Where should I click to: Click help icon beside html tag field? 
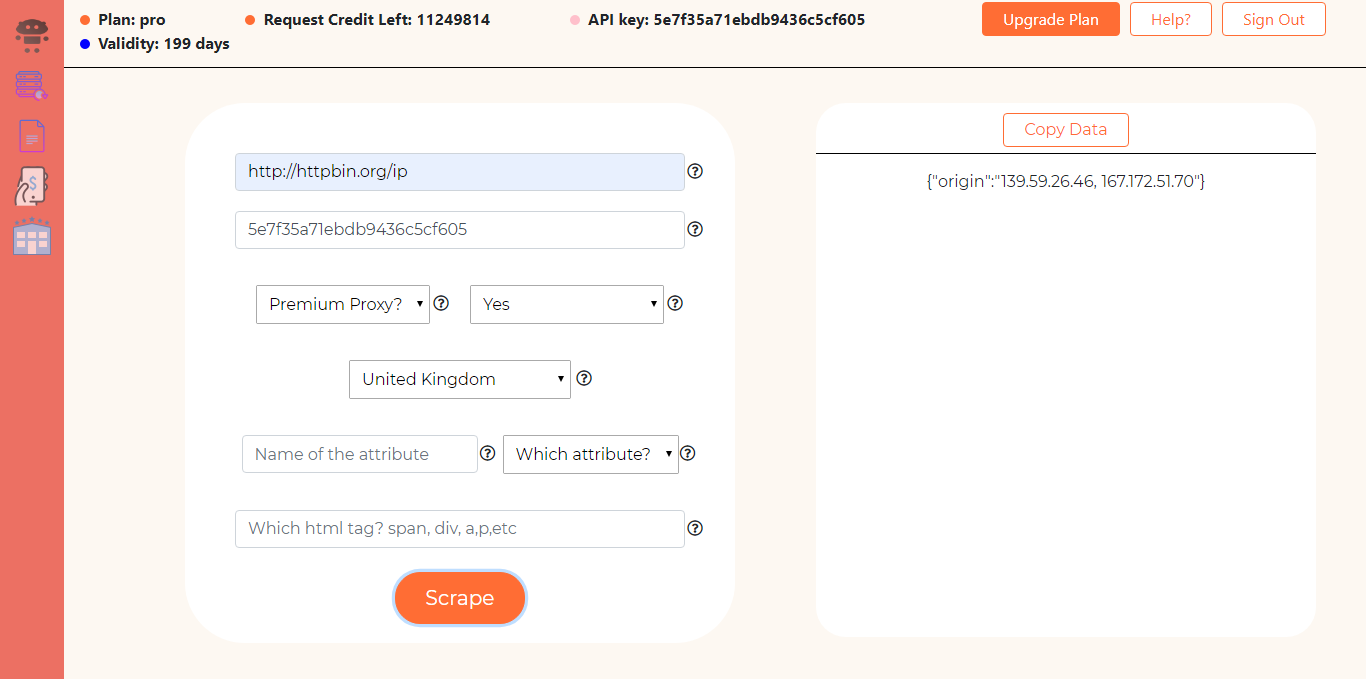point(695,528)
